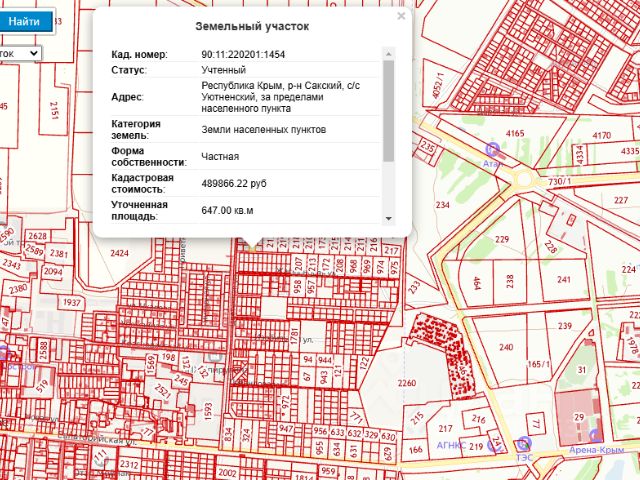
Task: Click the value Земли населенных пунктов
Action: click(264, 130)
